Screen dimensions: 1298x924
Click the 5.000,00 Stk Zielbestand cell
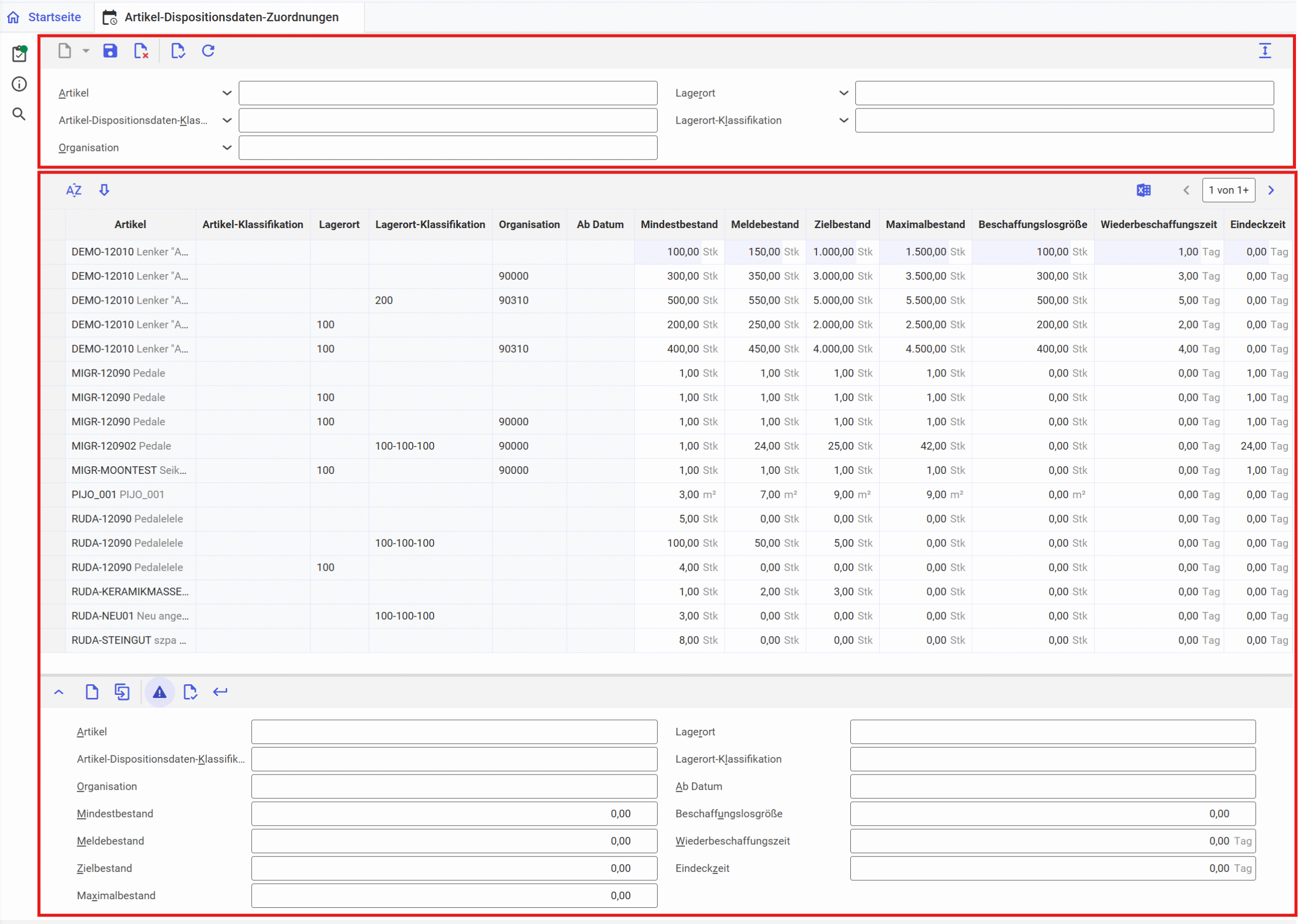click(842, 300)
